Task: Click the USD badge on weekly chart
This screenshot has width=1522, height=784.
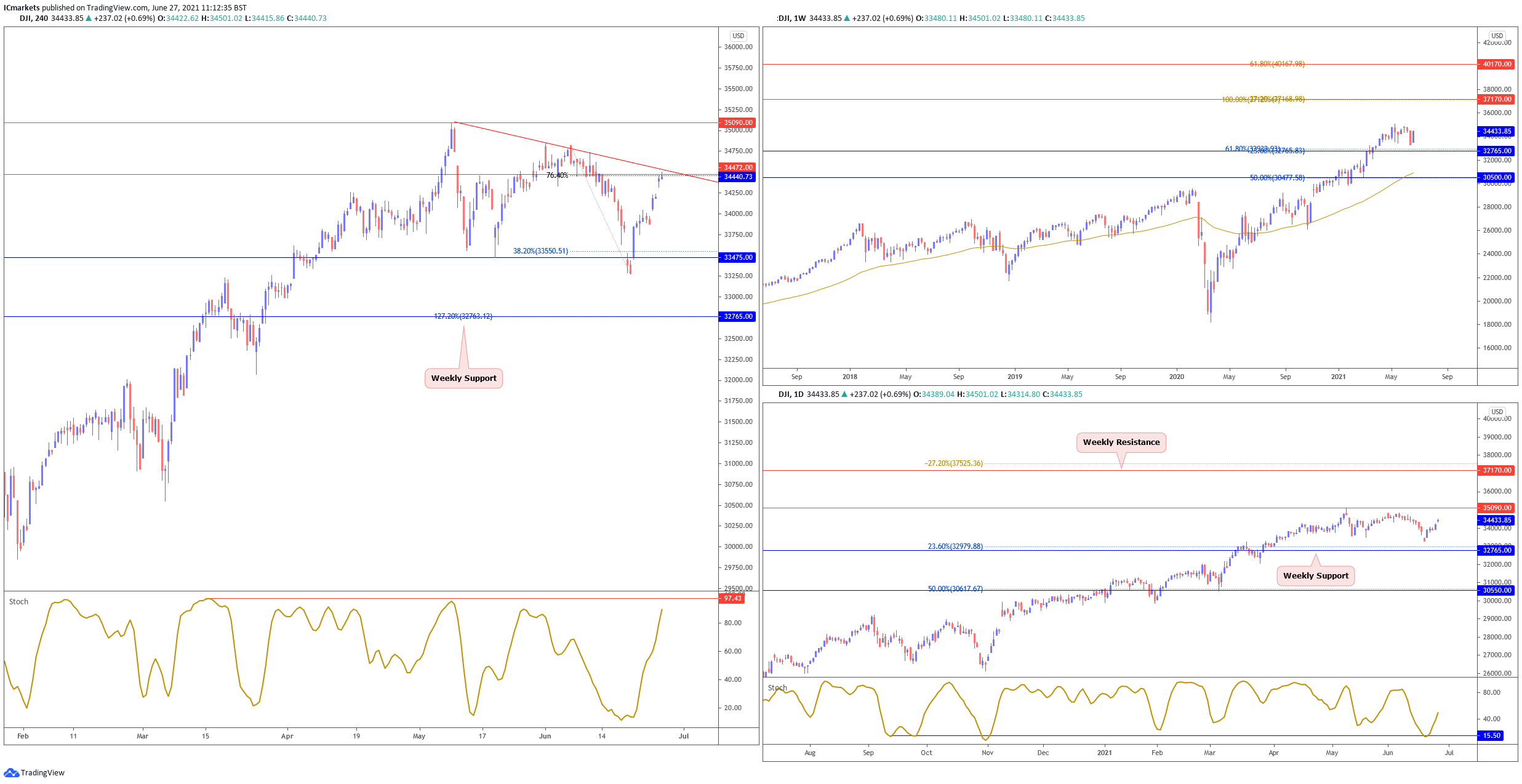Action: click(x=1497, y=36)
